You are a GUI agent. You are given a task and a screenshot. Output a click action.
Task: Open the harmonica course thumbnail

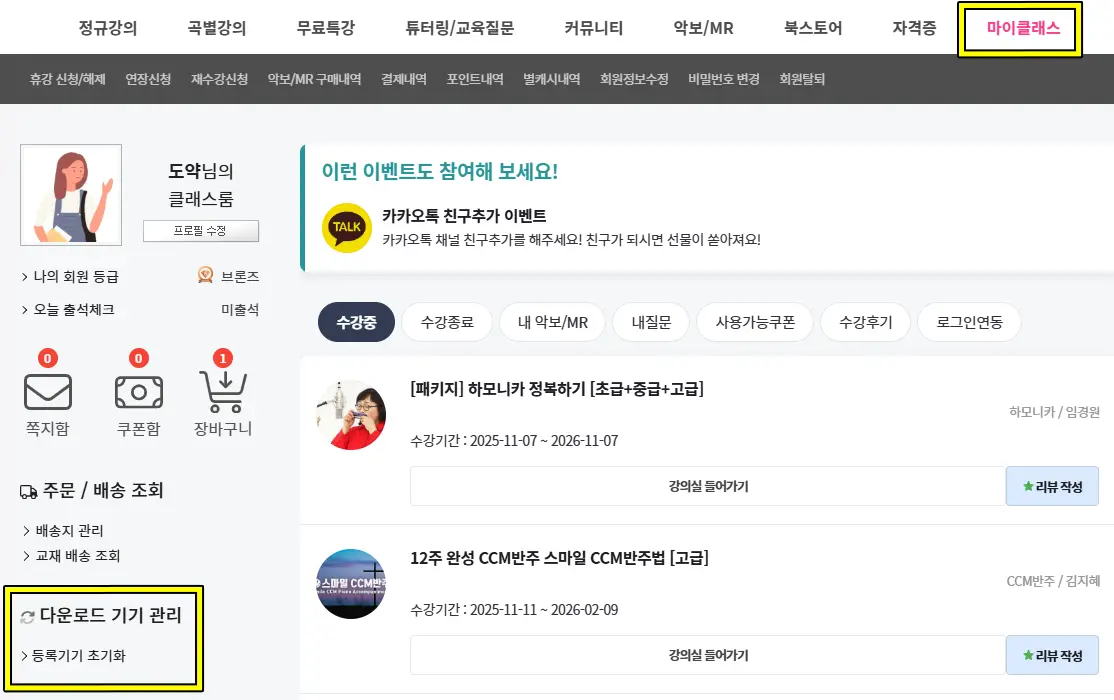pyautogui.click(x=350, y=414)
